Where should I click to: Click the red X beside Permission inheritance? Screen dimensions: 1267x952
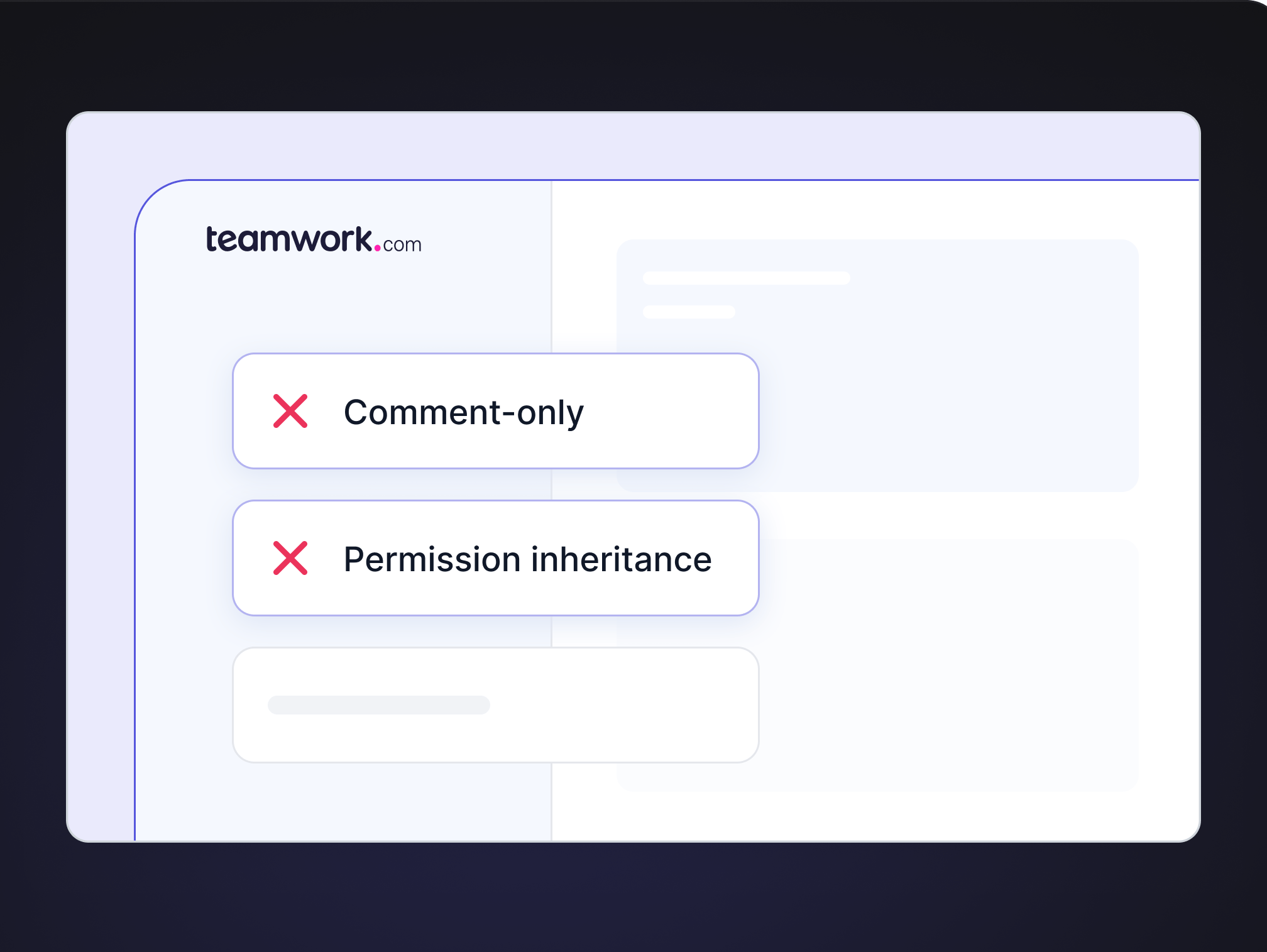[x=290, y=558]
